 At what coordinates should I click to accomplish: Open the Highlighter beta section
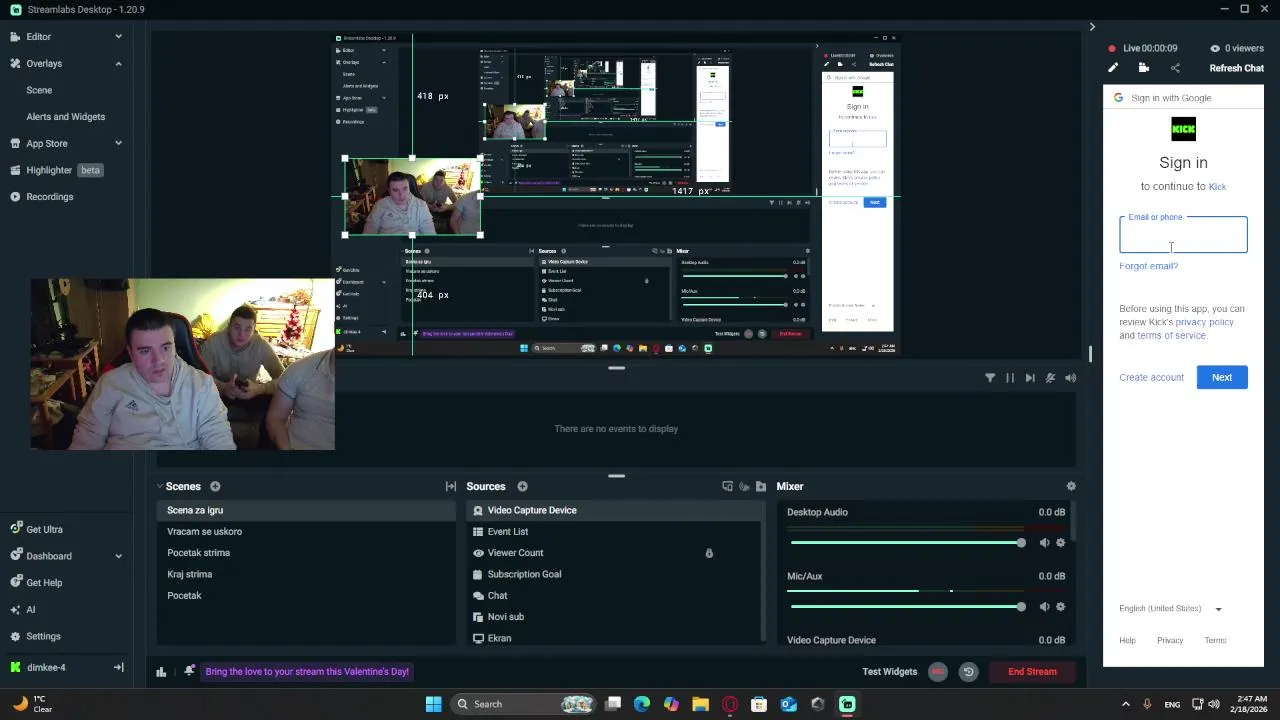(55, 170)
